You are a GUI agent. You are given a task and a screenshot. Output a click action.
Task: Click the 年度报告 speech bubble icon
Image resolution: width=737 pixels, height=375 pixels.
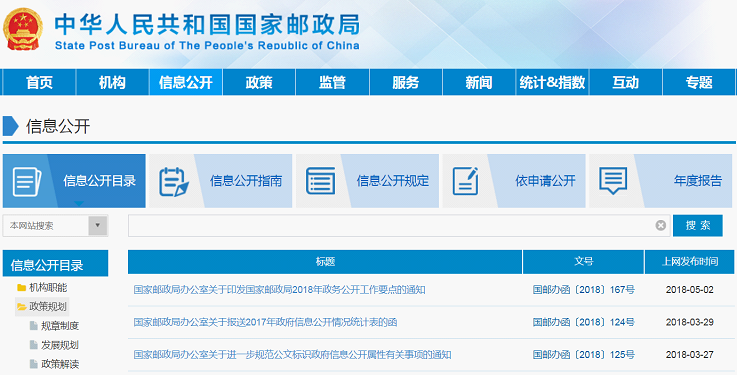[x=613, y=181]
